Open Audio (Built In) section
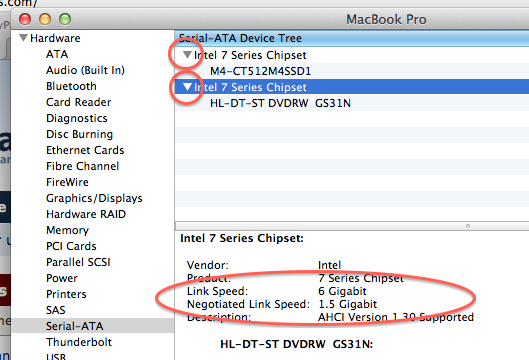Image resolution: width=529 pixels, height=360 pixels. 85,70
